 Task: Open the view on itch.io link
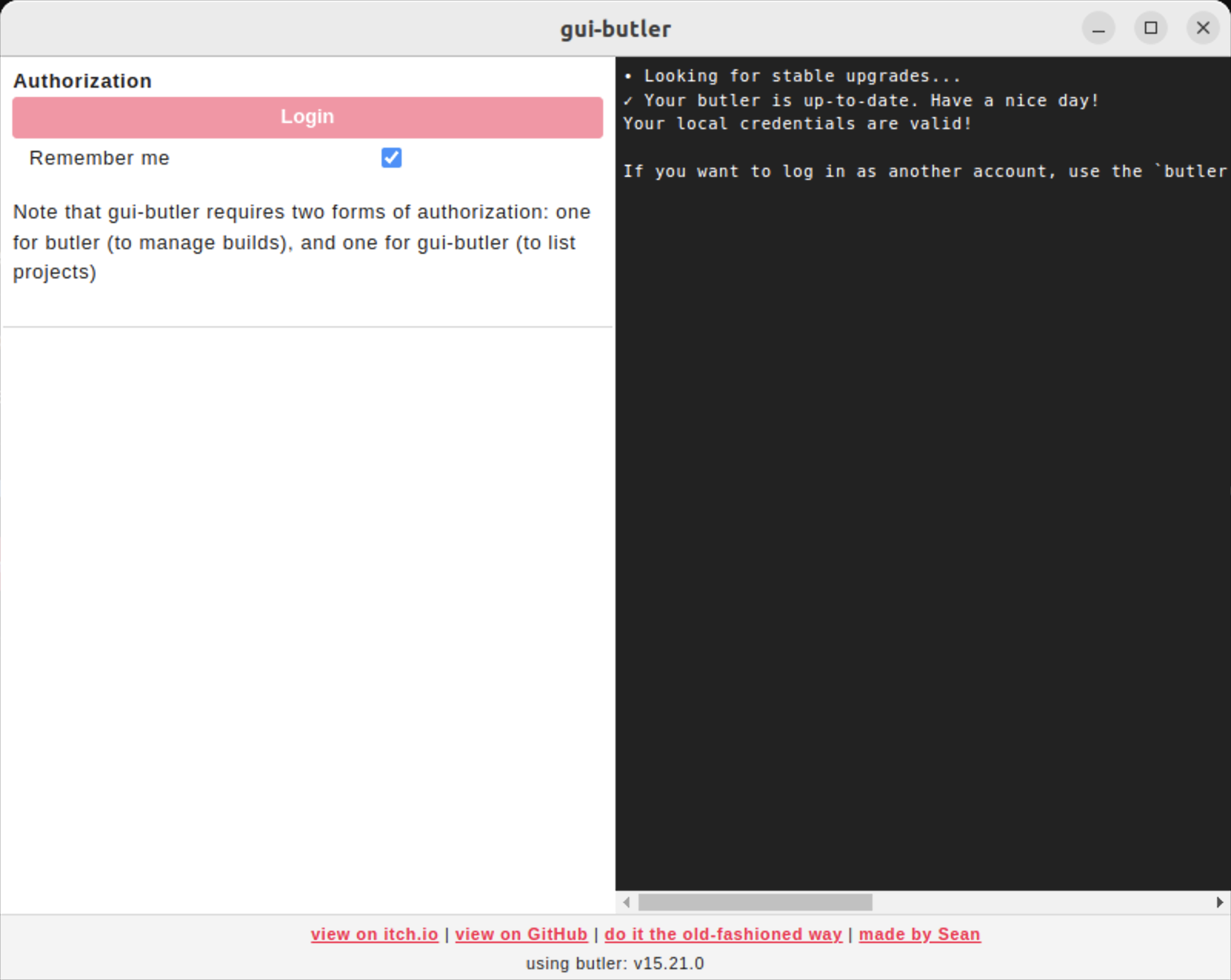click(x=375, y=934)
